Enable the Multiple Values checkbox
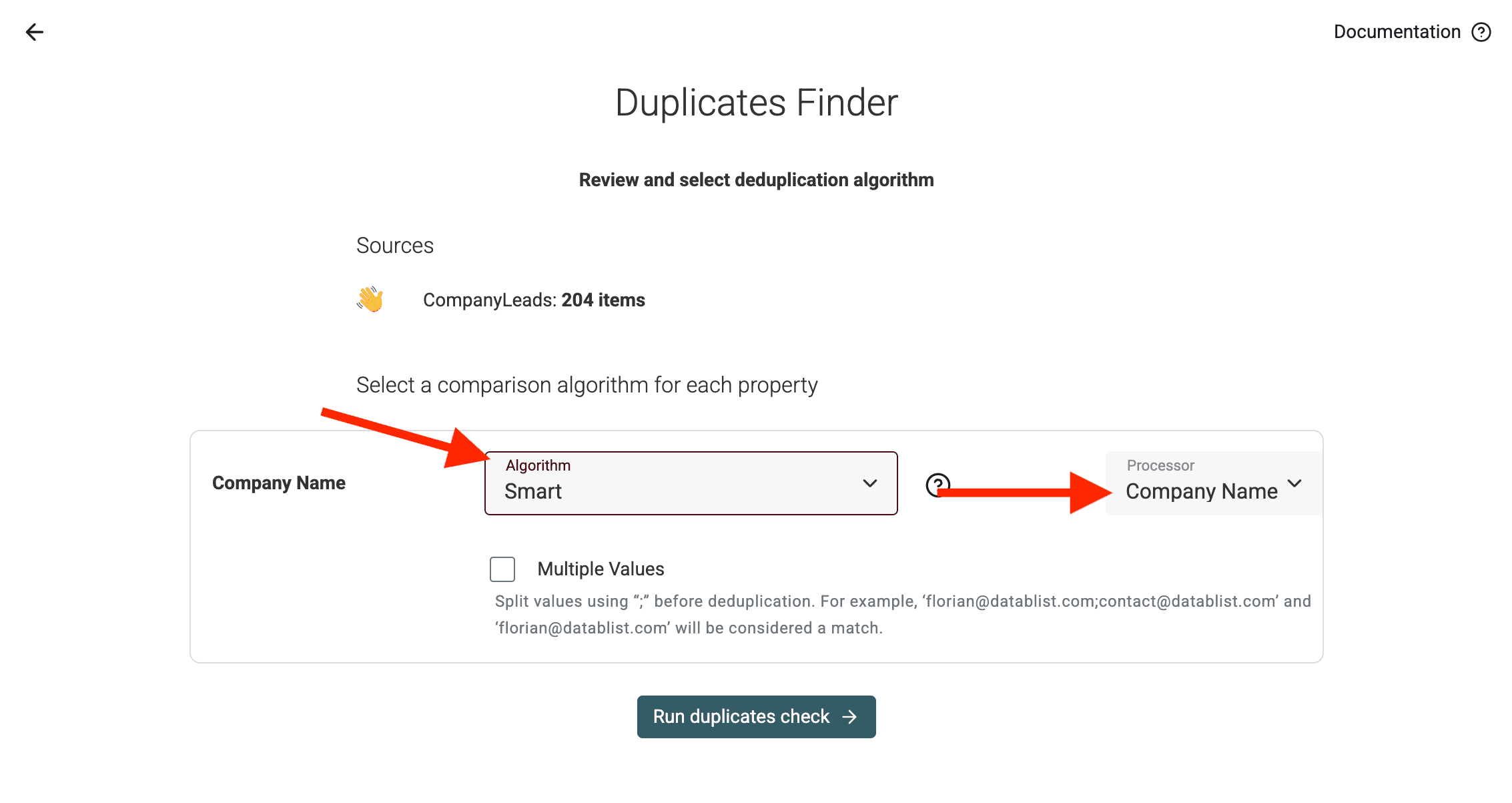This screenshot has height=803, width=1512. 502,569
